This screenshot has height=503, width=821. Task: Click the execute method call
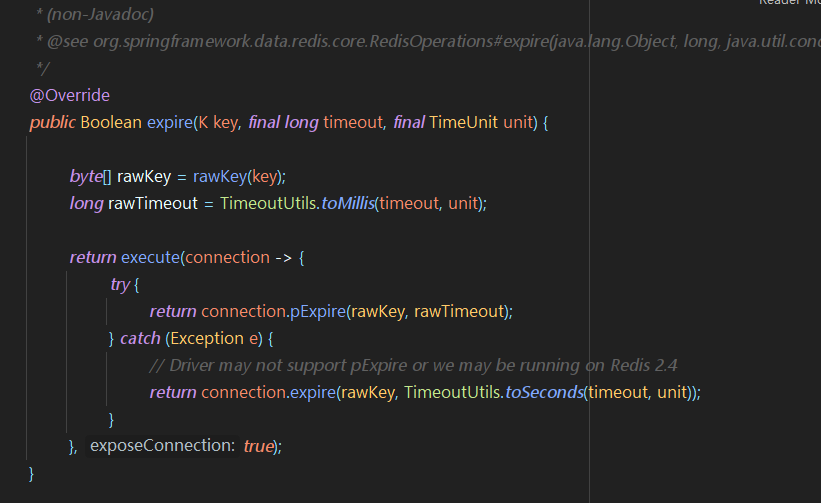pyautogui.click(x=150, y=258)
